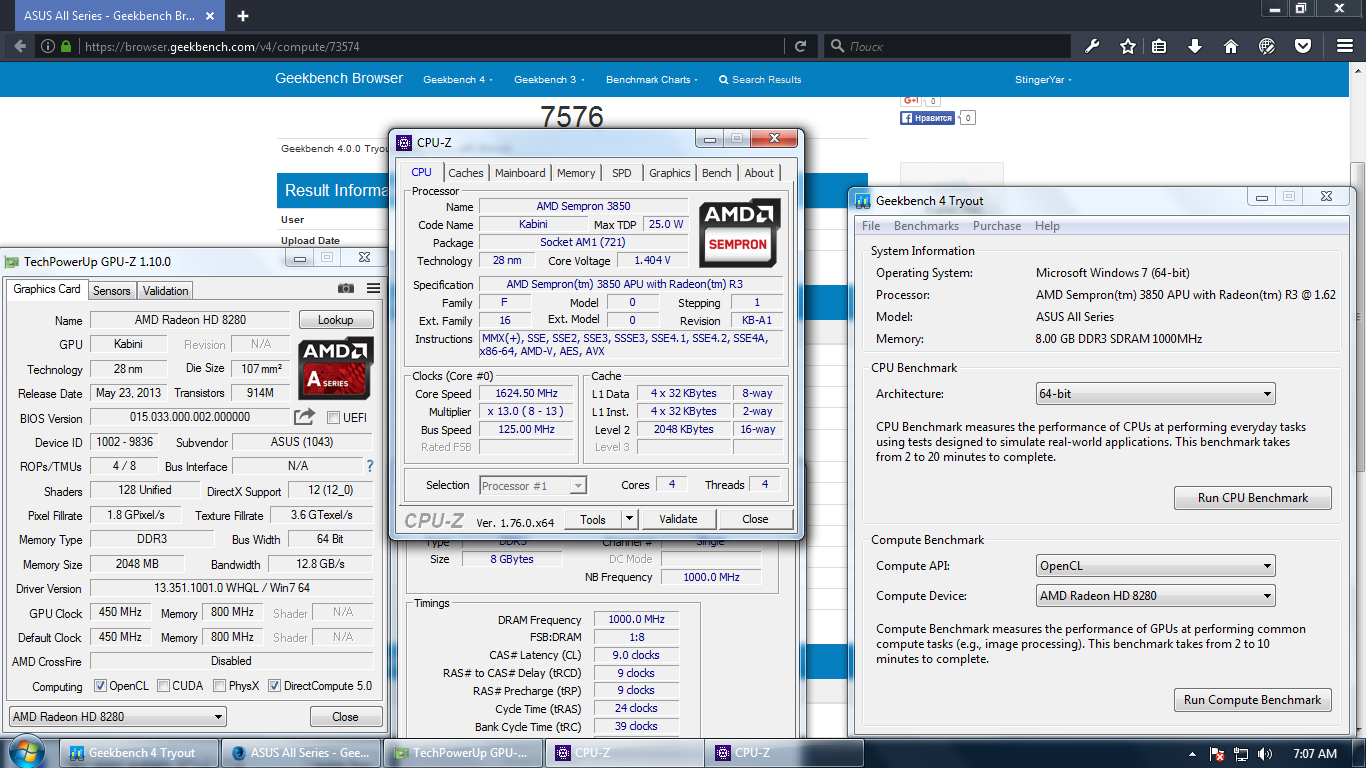Click the browser back arrow button

click(20, 46)
